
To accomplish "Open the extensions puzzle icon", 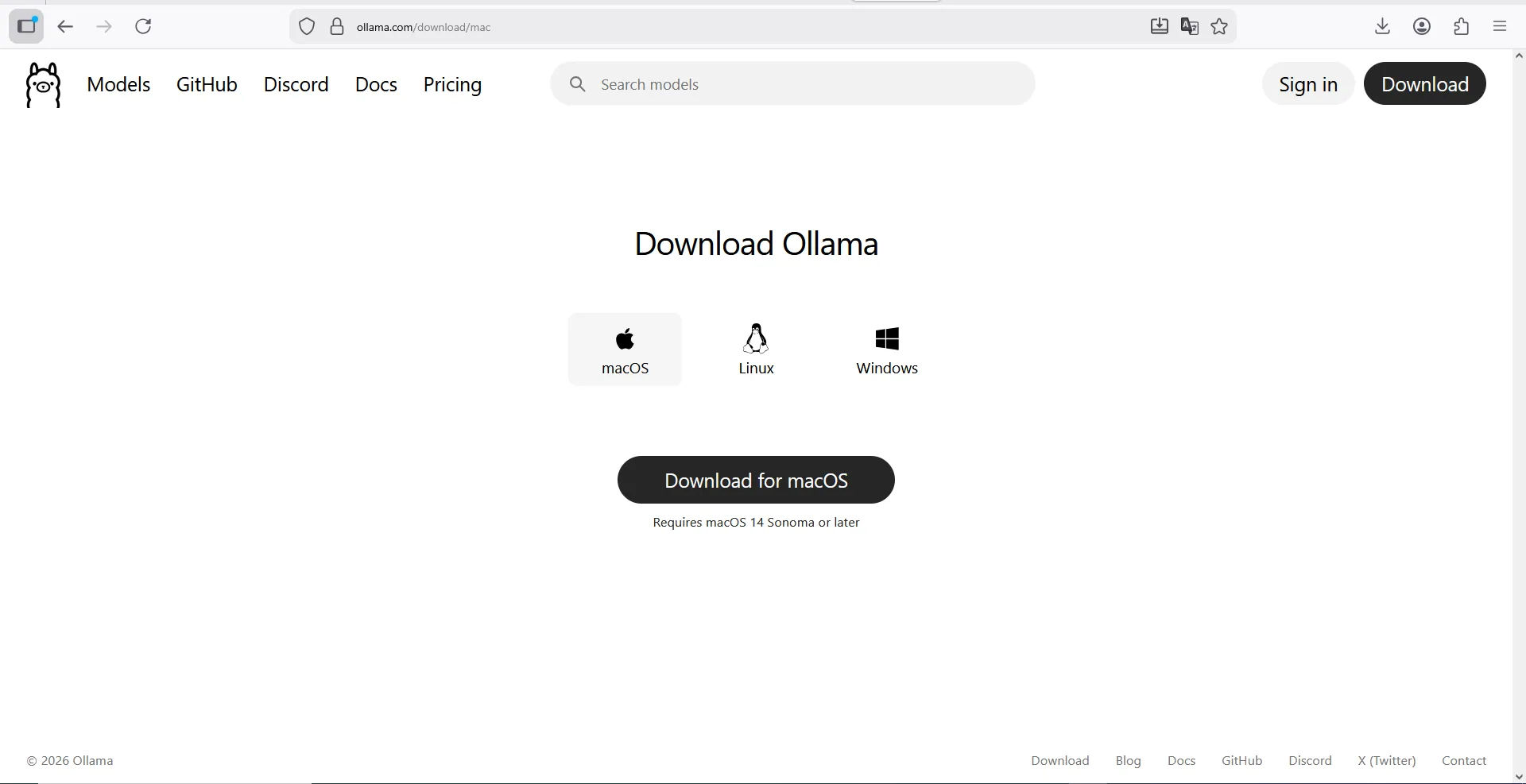I will pyautogui.click(x=1461, y=27).
